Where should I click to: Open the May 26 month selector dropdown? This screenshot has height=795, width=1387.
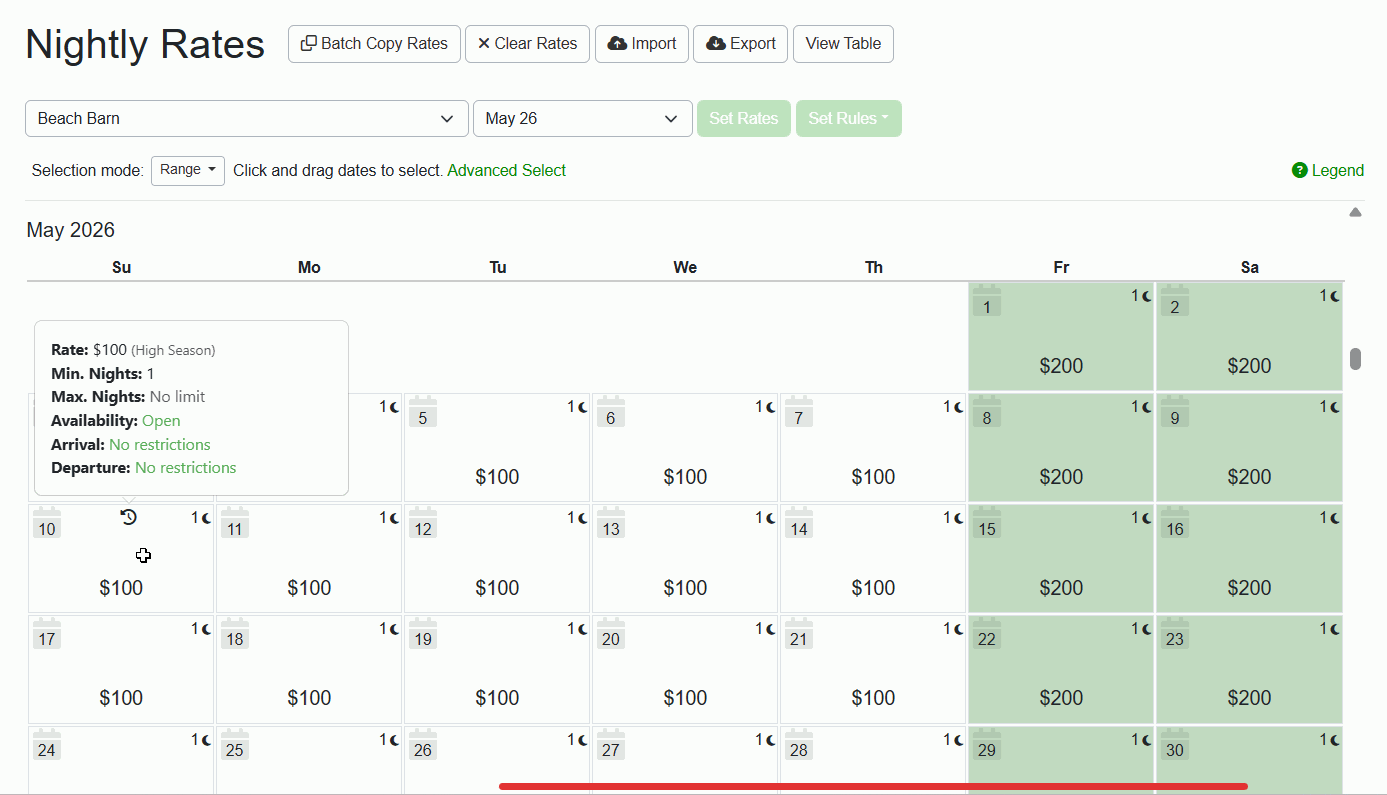point(583,118)
